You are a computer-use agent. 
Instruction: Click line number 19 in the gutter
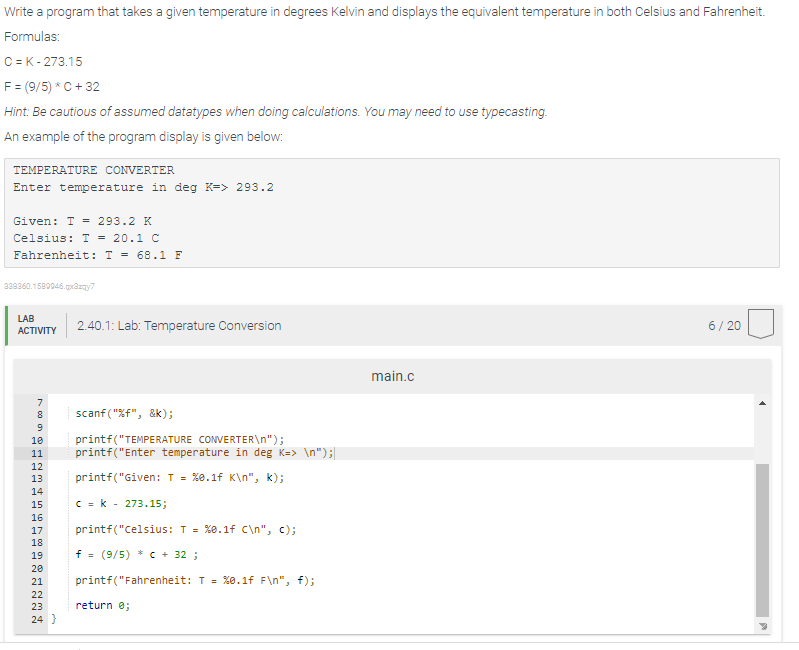click(x=37, y=555)
